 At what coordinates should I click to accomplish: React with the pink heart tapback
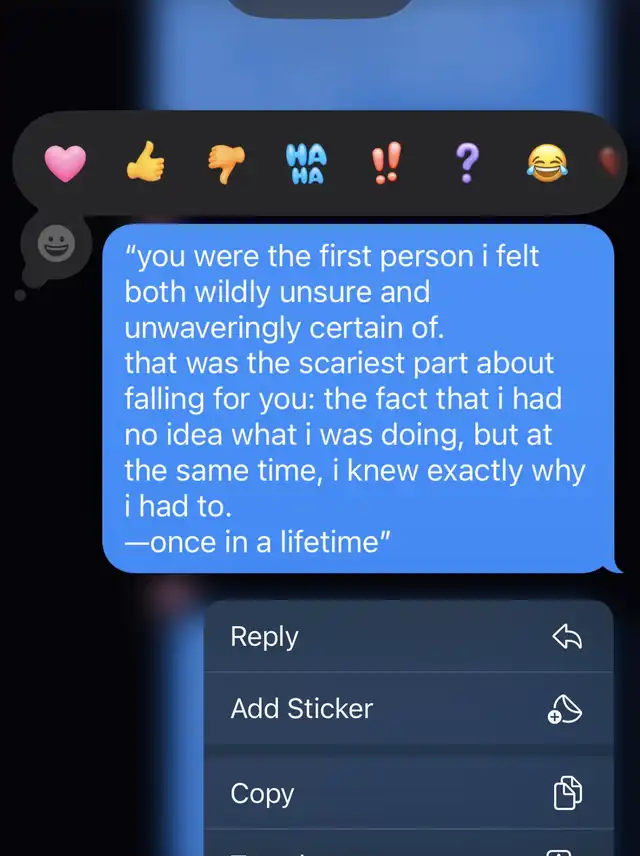(x=65, y=163)
